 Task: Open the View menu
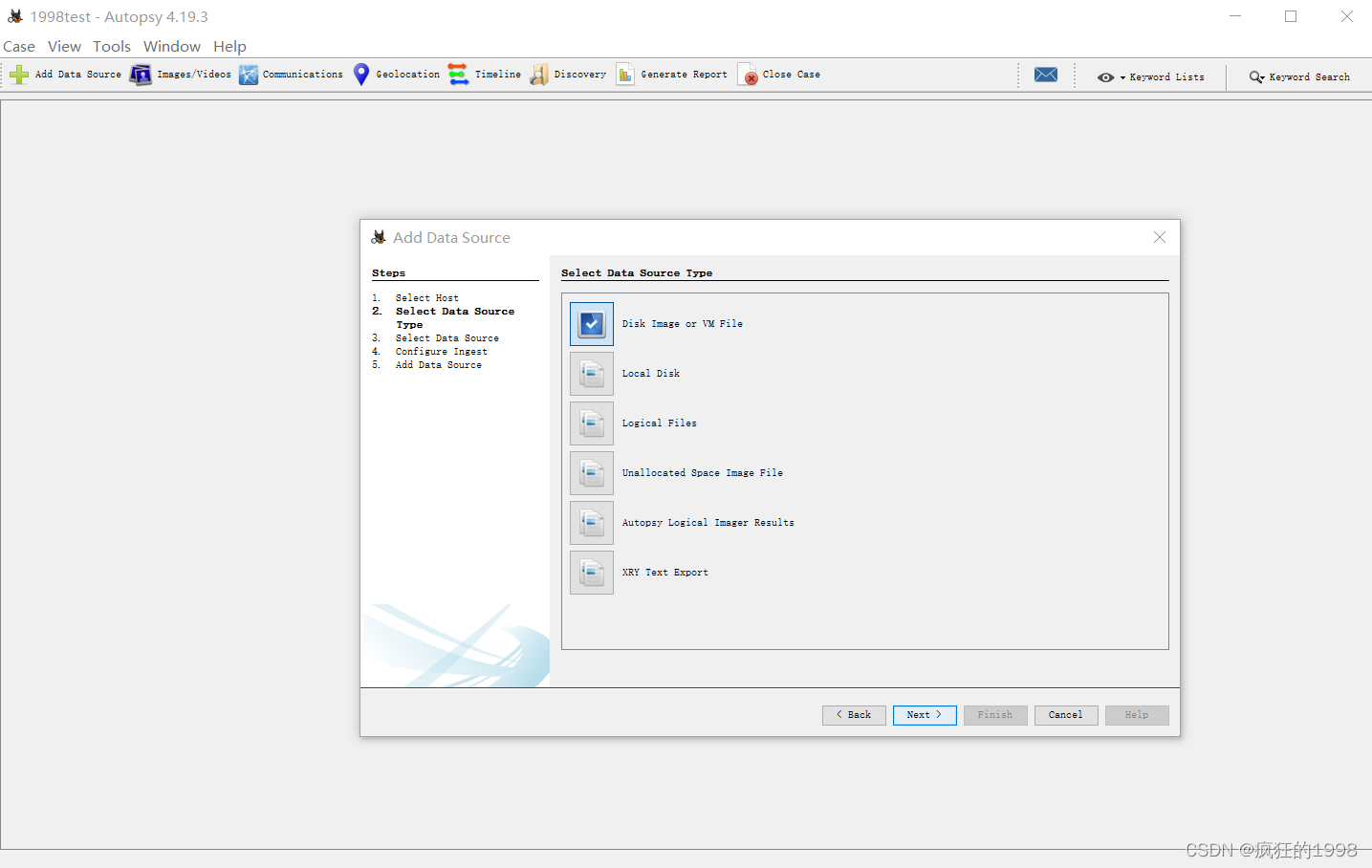pyautogui.click(x=64, y=46)
